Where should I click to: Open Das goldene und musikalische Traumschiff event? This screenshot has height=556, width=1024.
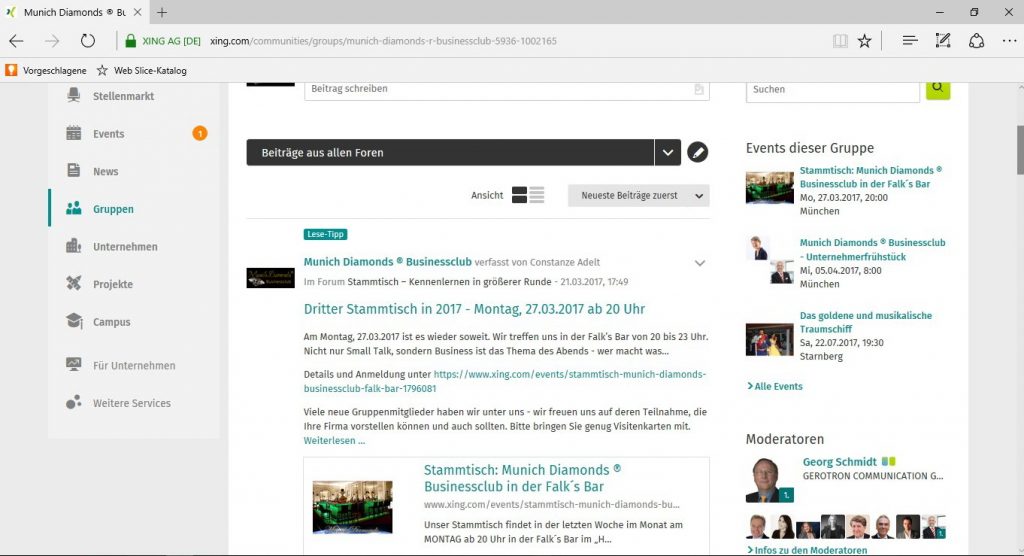click(866, 322)
